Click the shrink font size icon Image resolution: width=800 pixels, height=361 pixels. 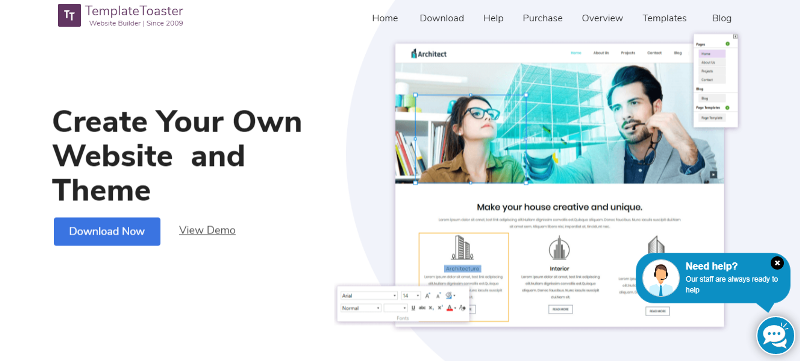point(438,296)
